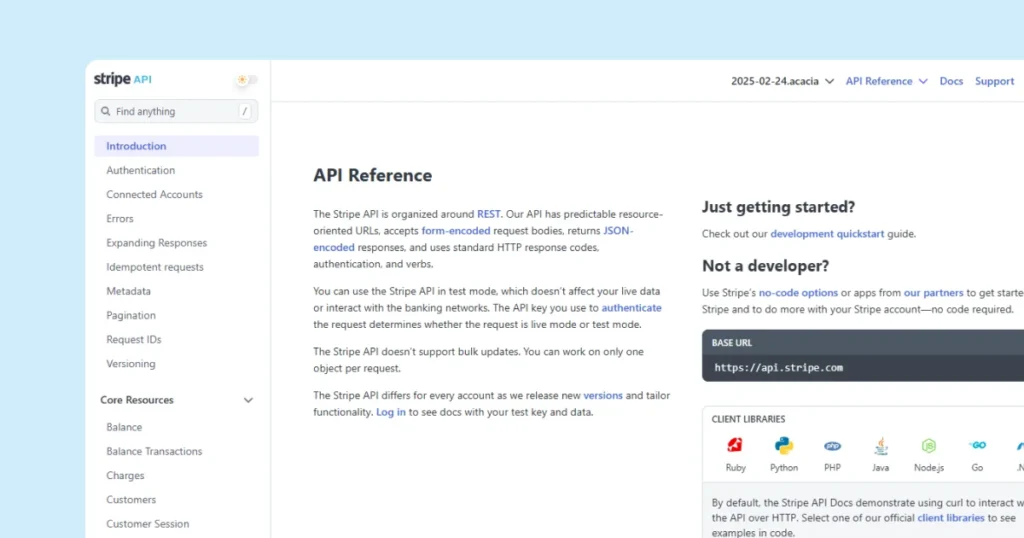1024x538 pixels.
Task: Follow the form-encoded link
Action: tap(456, 230)
